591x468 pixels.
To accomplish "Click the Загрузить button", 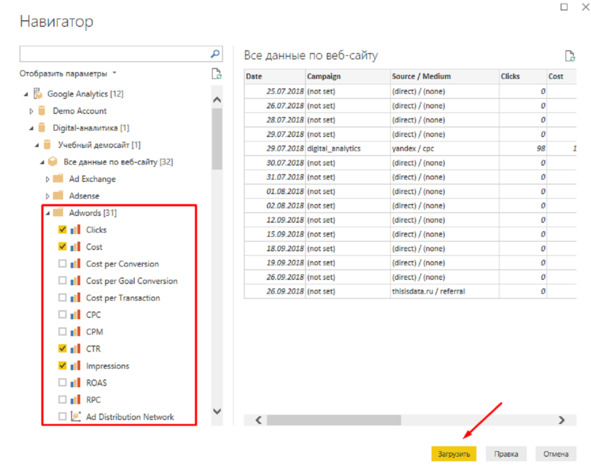I will tap(454, 454).
